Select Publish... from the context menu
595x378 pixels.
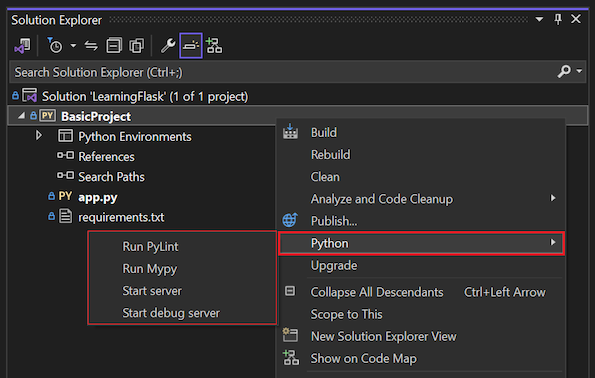pyautogui.click(x=334, y=221)
